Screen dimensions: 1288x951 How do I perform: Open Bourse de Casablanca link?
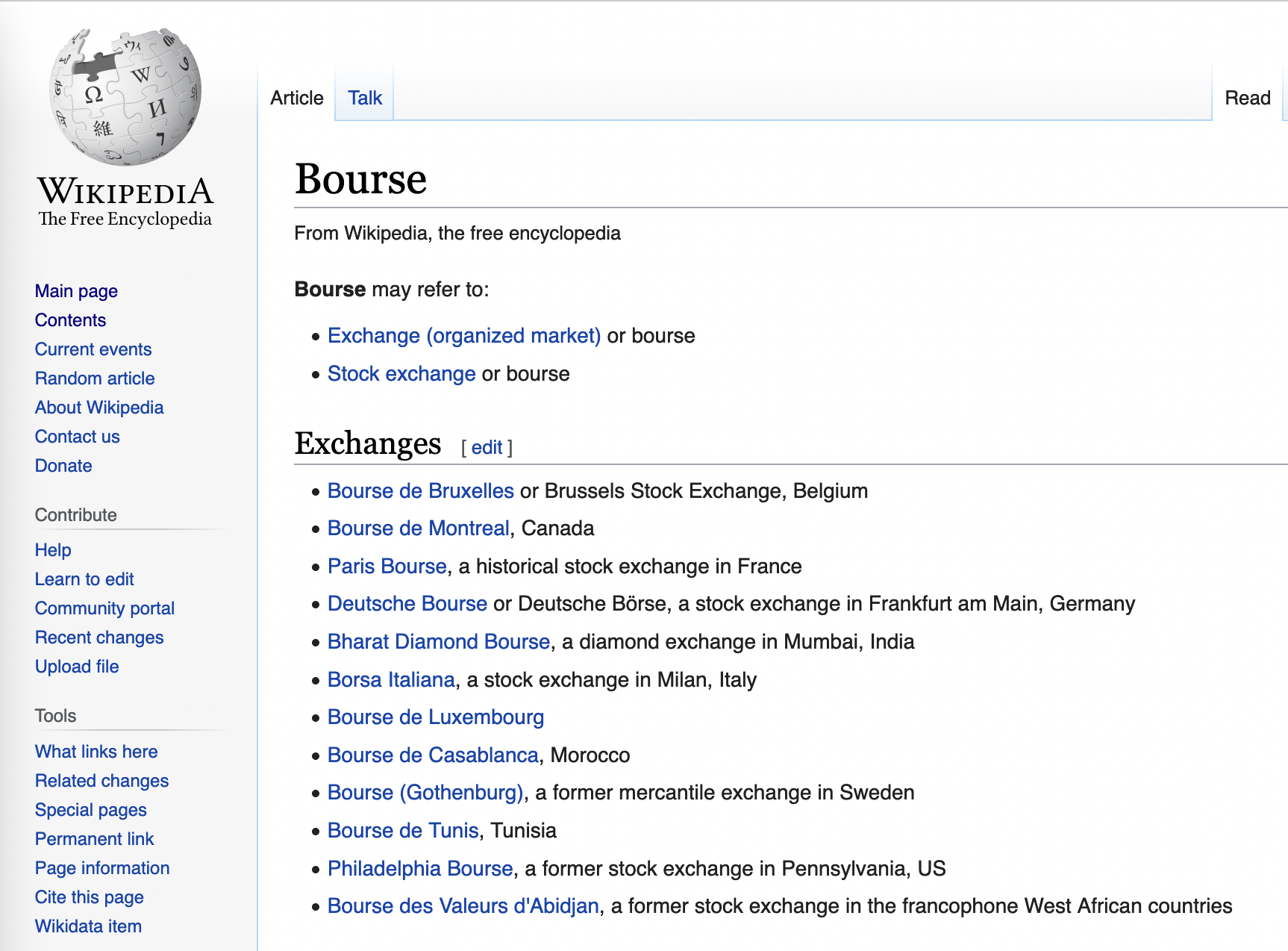(433, 755)
